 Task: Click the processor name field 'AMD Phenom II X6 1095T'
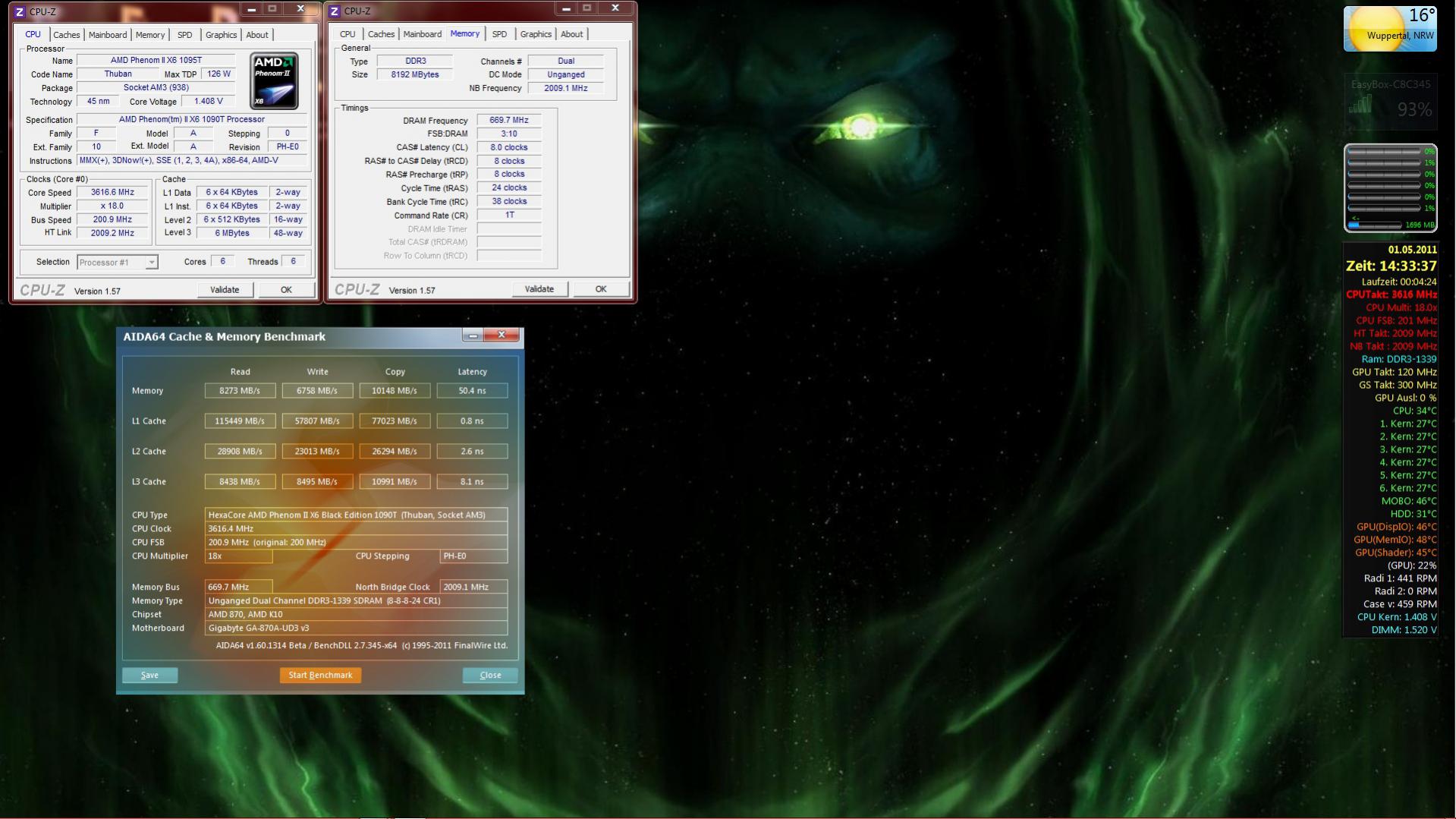click(157, 60)
